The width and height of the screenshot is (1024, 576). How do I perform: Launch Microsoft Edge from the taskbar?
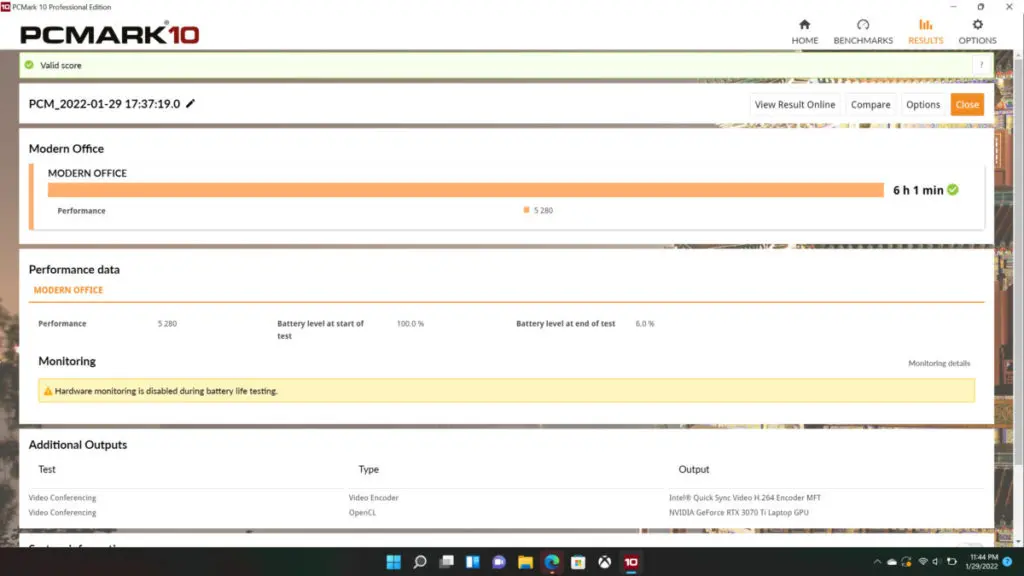point(551,562)
